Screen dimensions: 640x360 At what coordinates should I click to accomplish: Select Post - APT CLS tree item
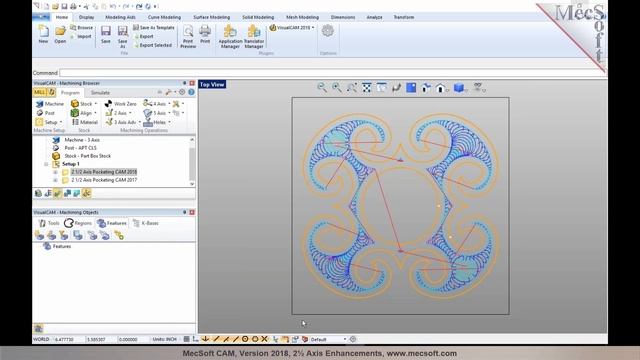pyautogui.click(x=80, y=148)
